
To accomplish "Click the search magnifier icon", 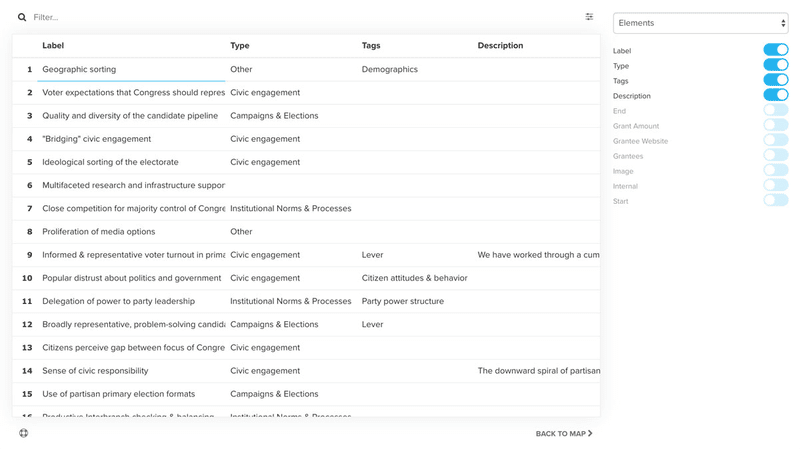I will (22, 17).
